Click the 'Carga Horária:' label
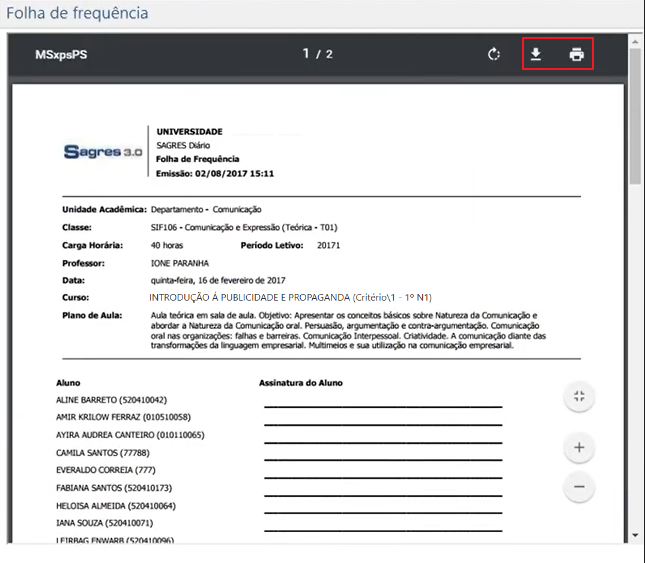 93,246
